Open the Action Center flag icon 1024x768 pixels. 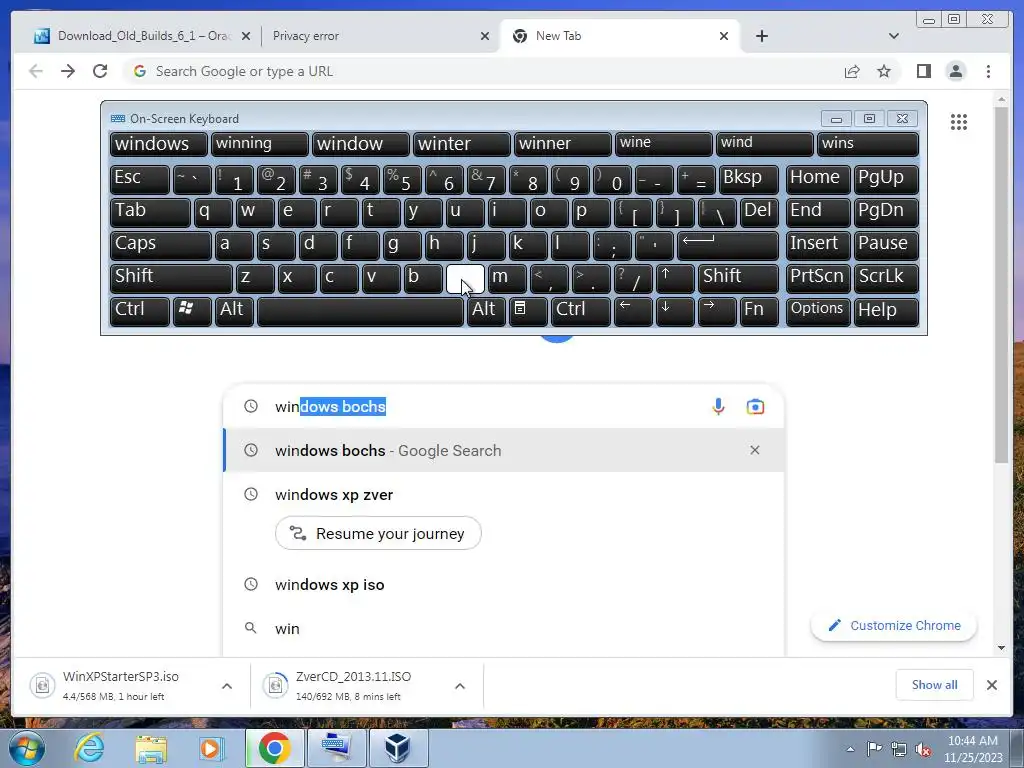874,749
